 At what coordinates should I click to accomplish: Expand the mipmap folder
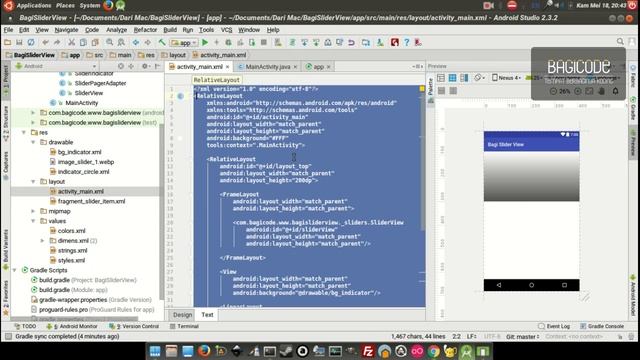(x=33, y=211)
